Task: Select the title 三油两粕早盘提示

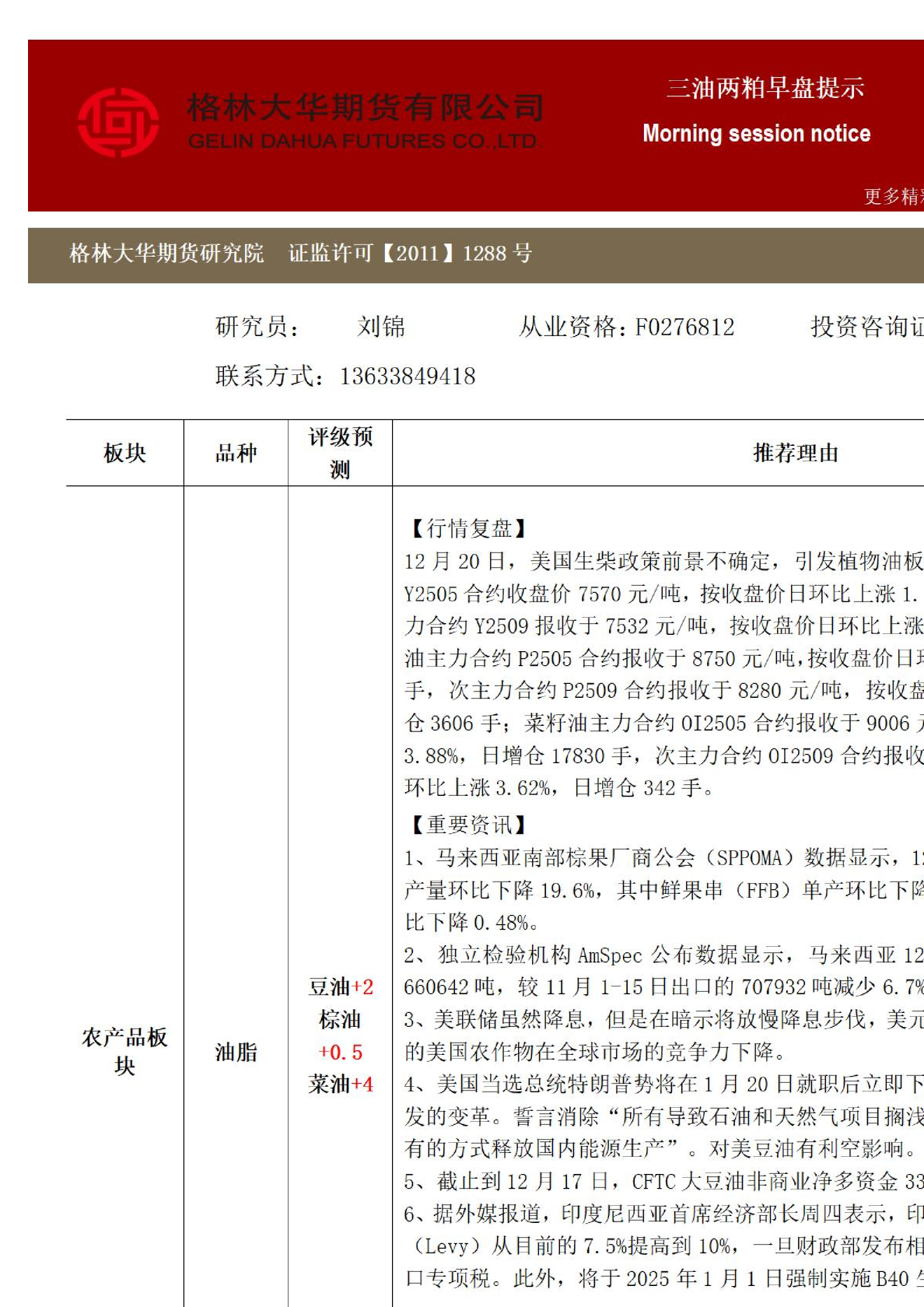Action: point(765,88)
